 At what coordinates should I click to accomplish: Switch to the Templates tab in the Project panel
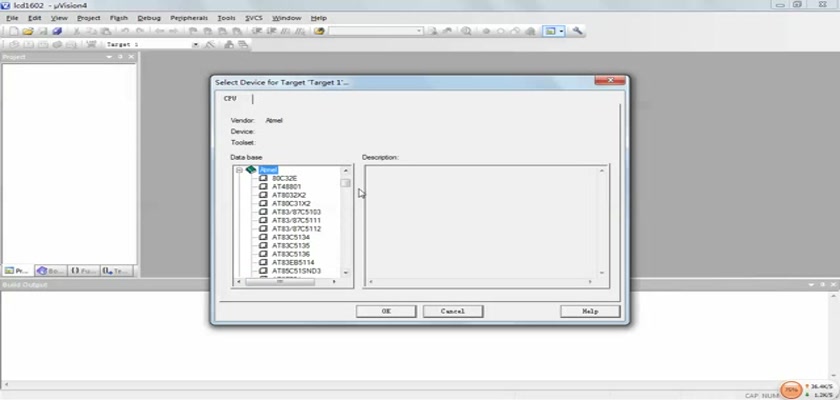tap(117, 271)
